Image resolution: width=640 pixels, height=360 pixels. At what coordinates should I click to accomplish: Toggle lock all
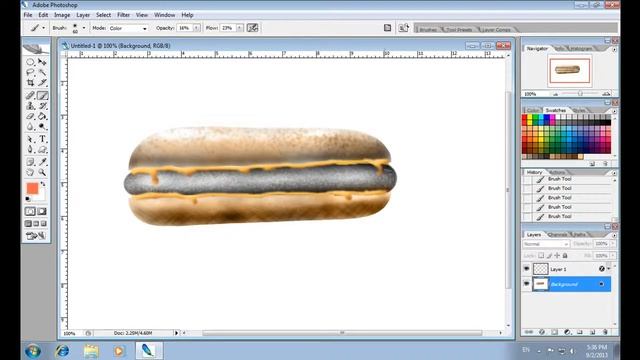565,256
